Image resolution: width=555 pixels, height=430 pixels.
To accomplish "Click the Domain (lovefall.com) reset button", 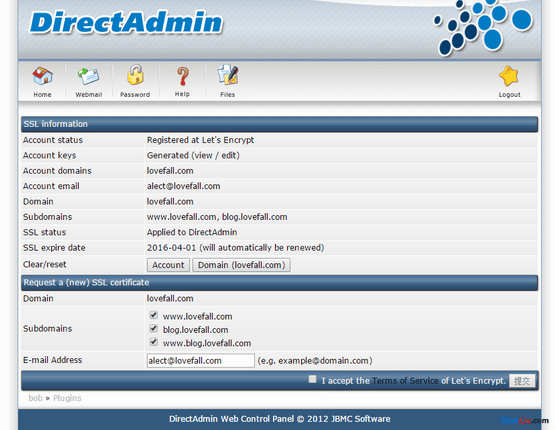I will pos(241,265).
